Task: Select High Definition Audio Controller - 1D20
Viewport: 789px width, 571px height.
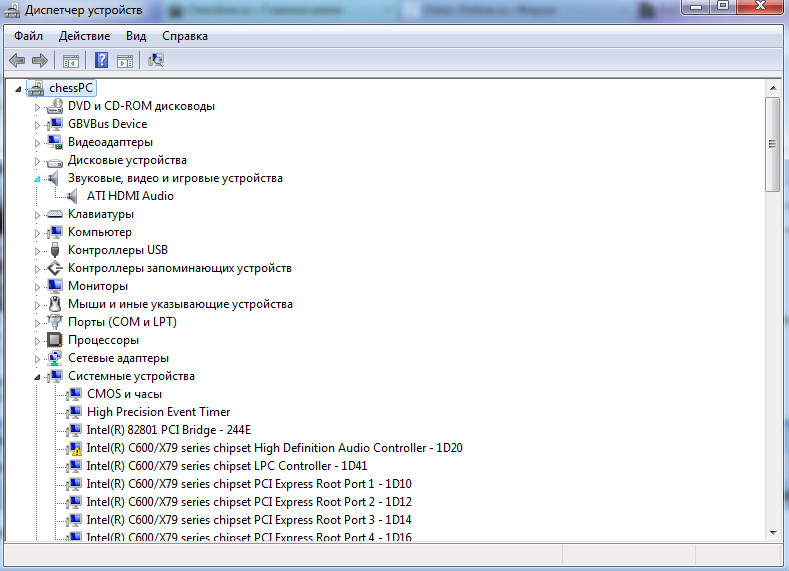Action: 274,448
